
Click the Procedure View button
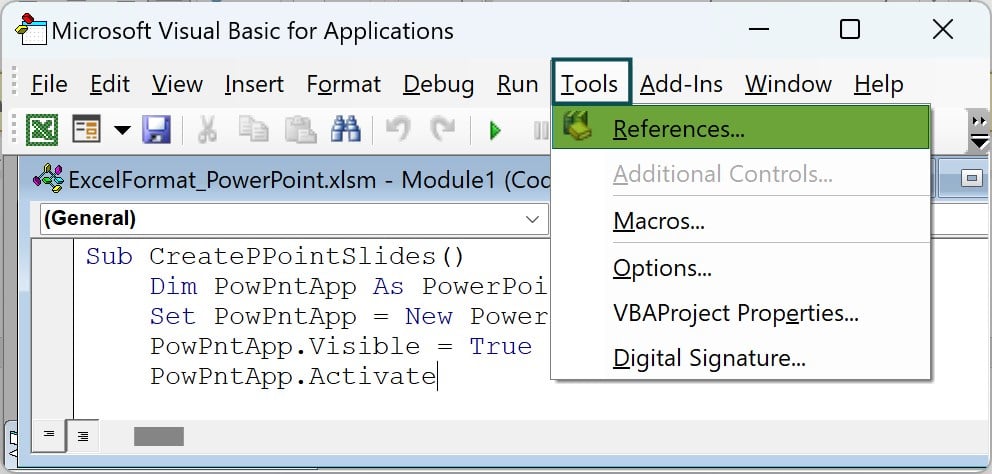point(49,435)
